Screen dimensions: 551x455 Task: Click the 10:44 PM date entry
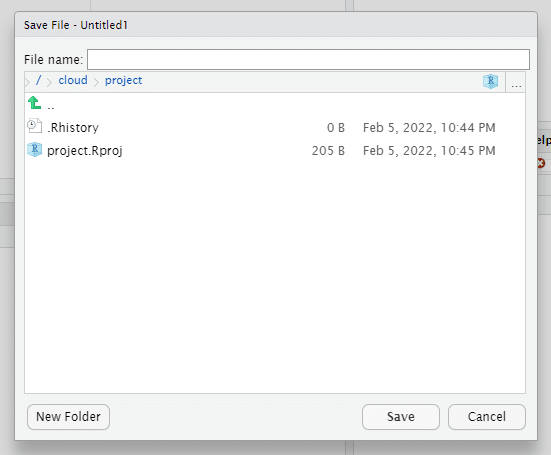pyautogui.click(x=429, y=128)
